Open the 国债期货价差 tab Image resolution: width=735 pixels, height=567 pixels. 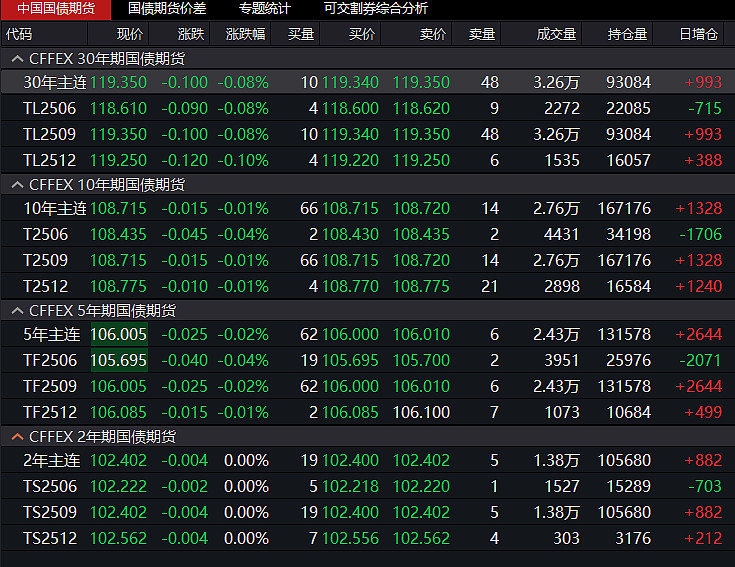167,8
